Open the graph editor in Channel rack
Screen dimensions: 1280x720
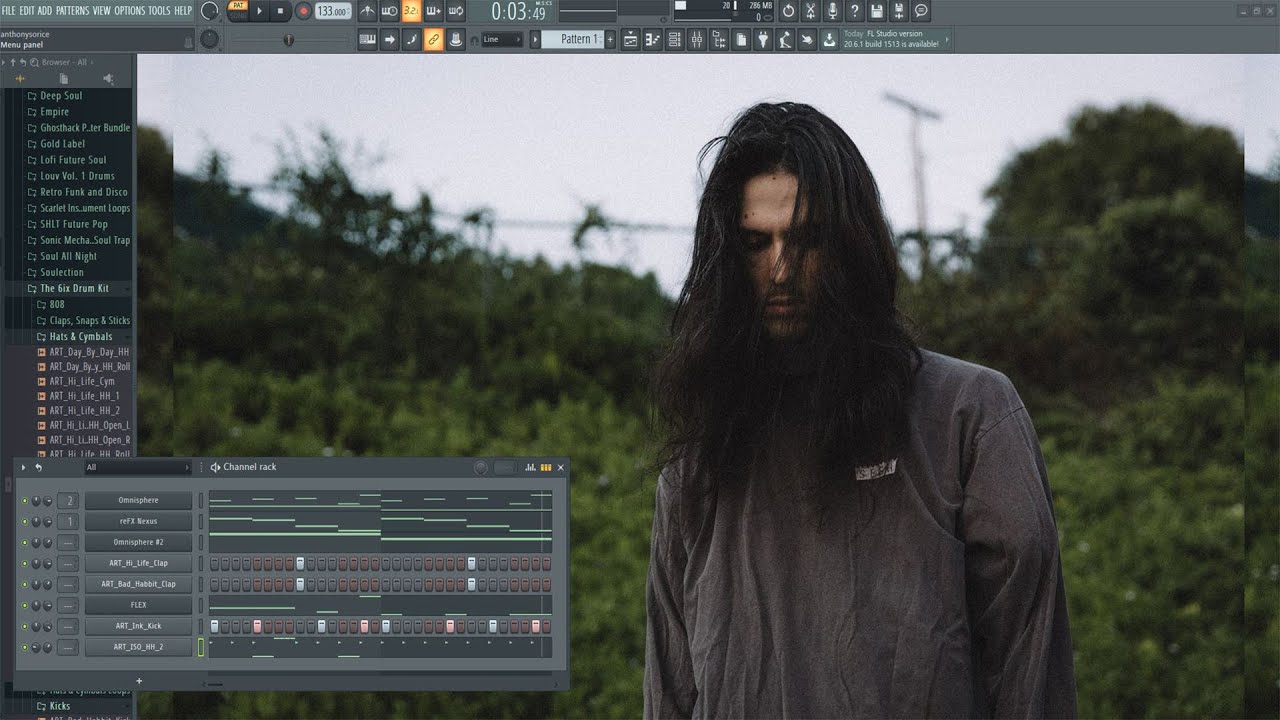point(530,467)
